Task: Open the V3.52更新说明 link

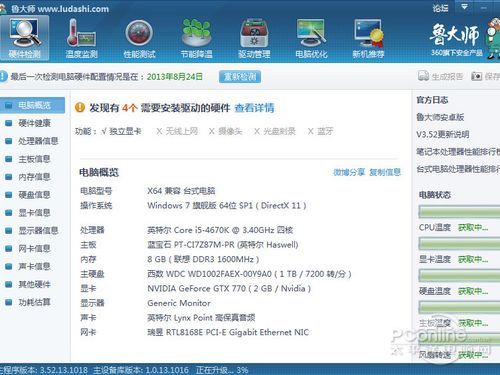Action: (x=443, y=134)
